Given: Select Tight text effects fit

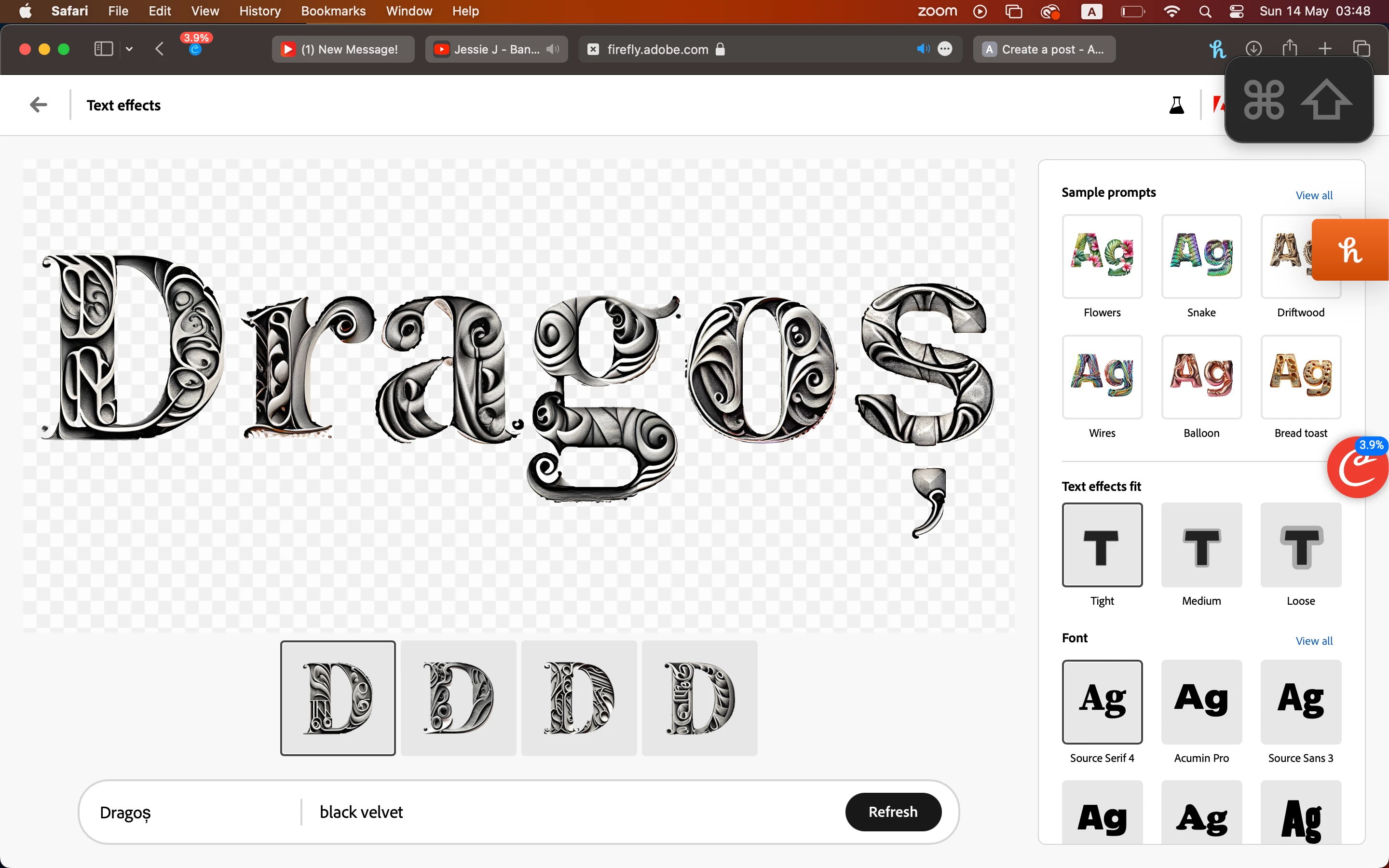Looking at the screenshot, I should [x=1102, y=545].
